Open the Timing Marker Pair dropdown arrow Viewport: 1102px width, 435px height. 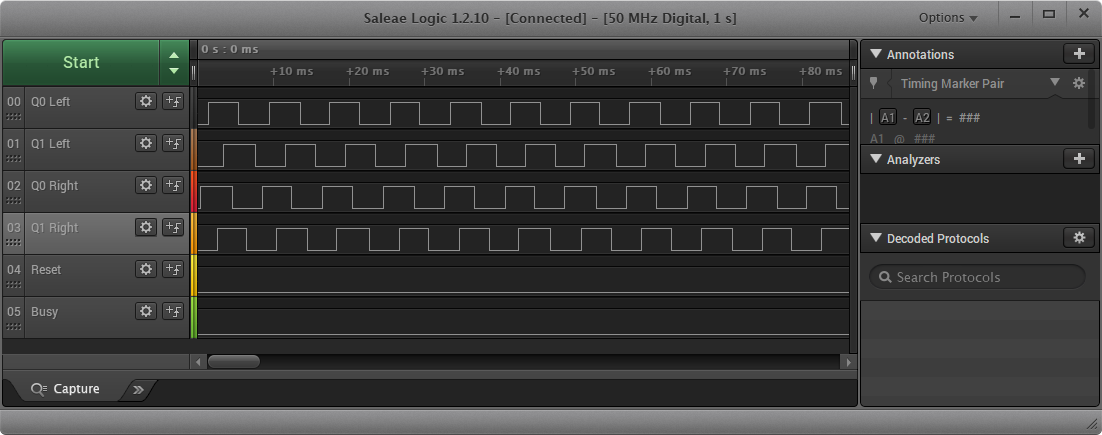click(1054, 83)
